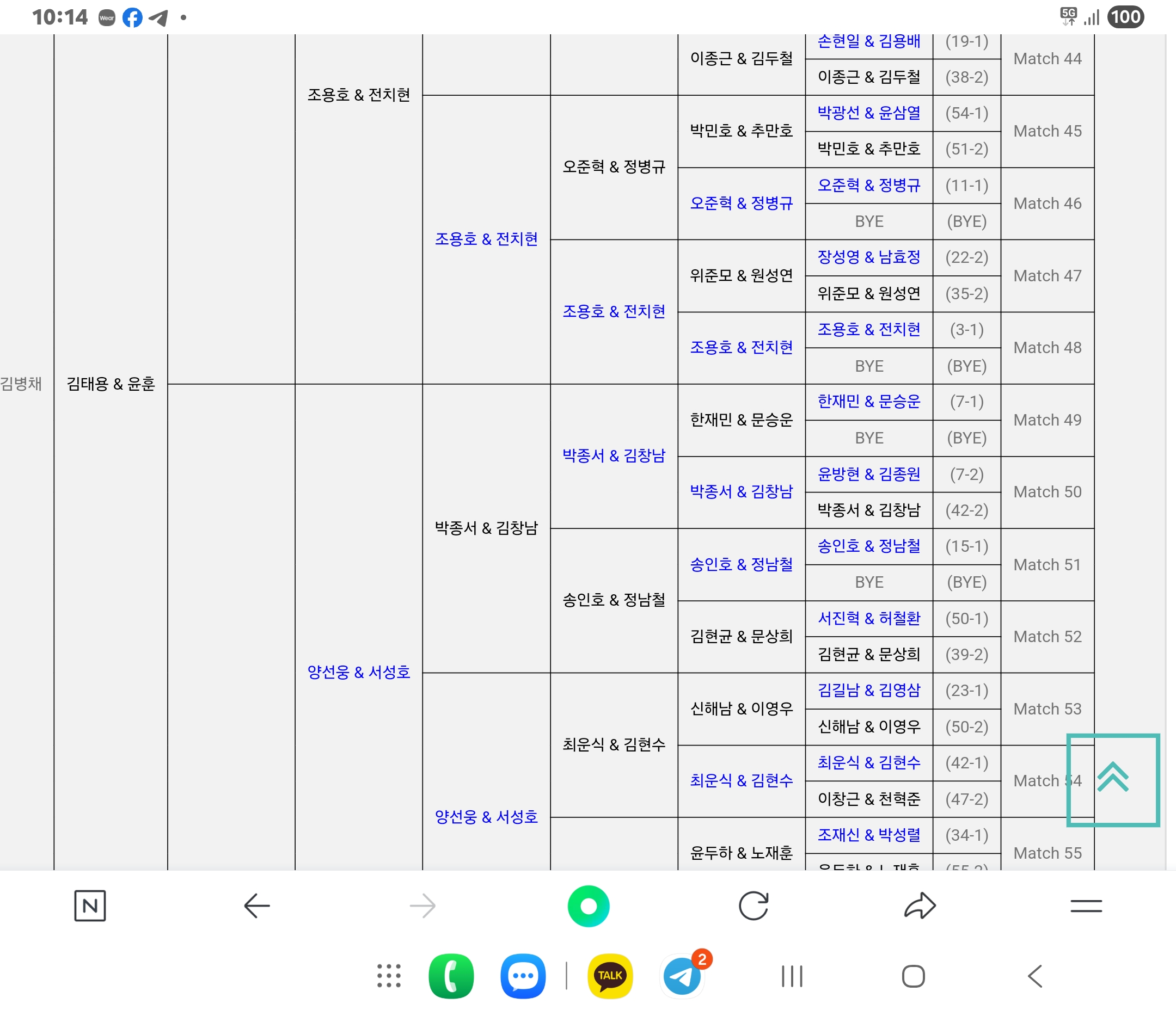Open 한재민 & 문승운 link in Match 49
Image resolution: width=1176 pixels, height=1010 pixels.
click(868, 401)
